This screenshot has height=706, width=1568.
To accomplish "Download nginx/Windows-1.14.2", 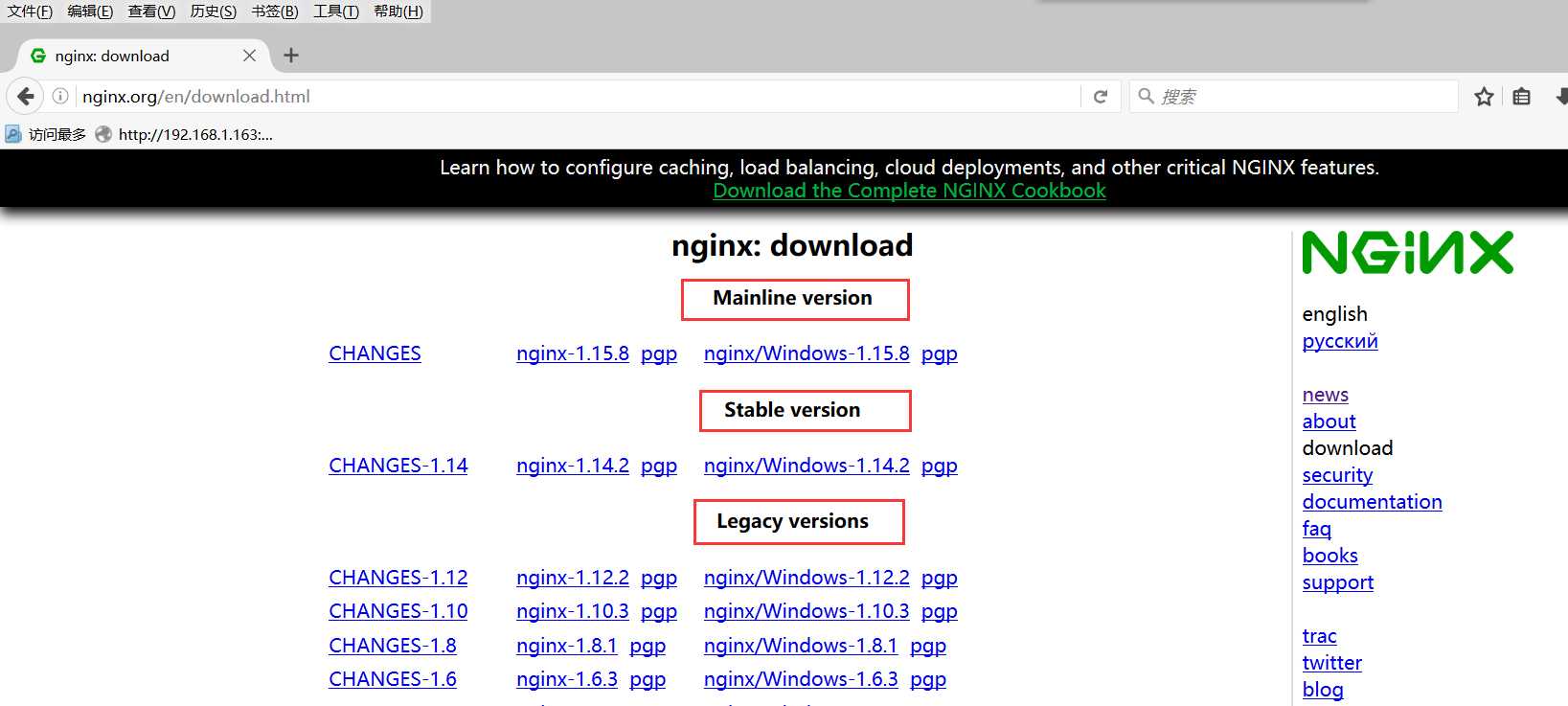I will click(807, 466).
